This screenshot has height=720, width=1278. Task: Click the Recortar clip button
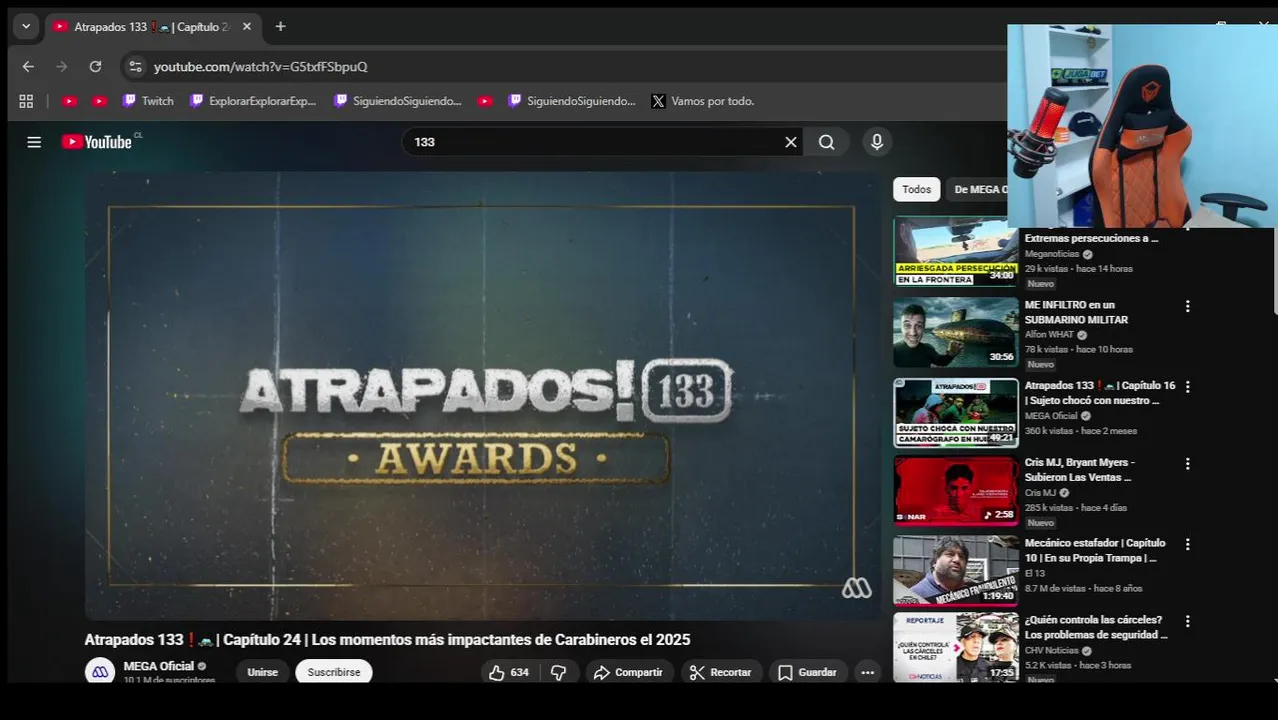pyautogui.click(x=721, y=672)
